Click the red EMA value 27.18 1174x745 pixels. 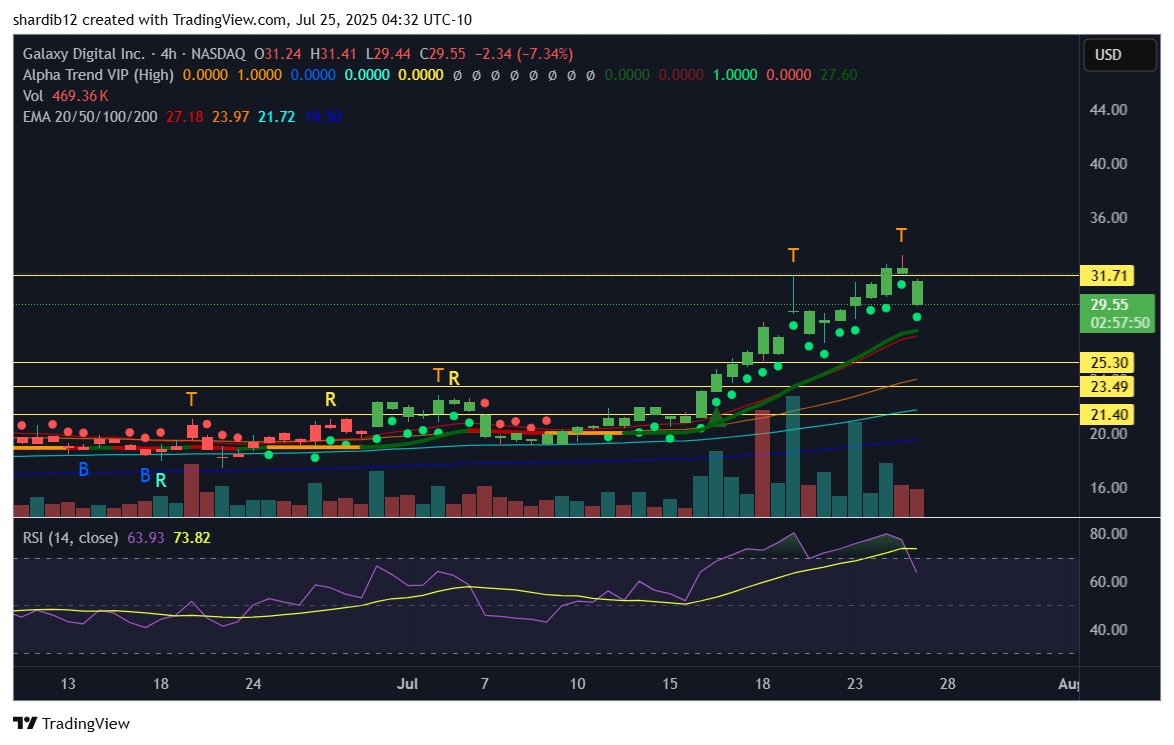pos(184,117)
